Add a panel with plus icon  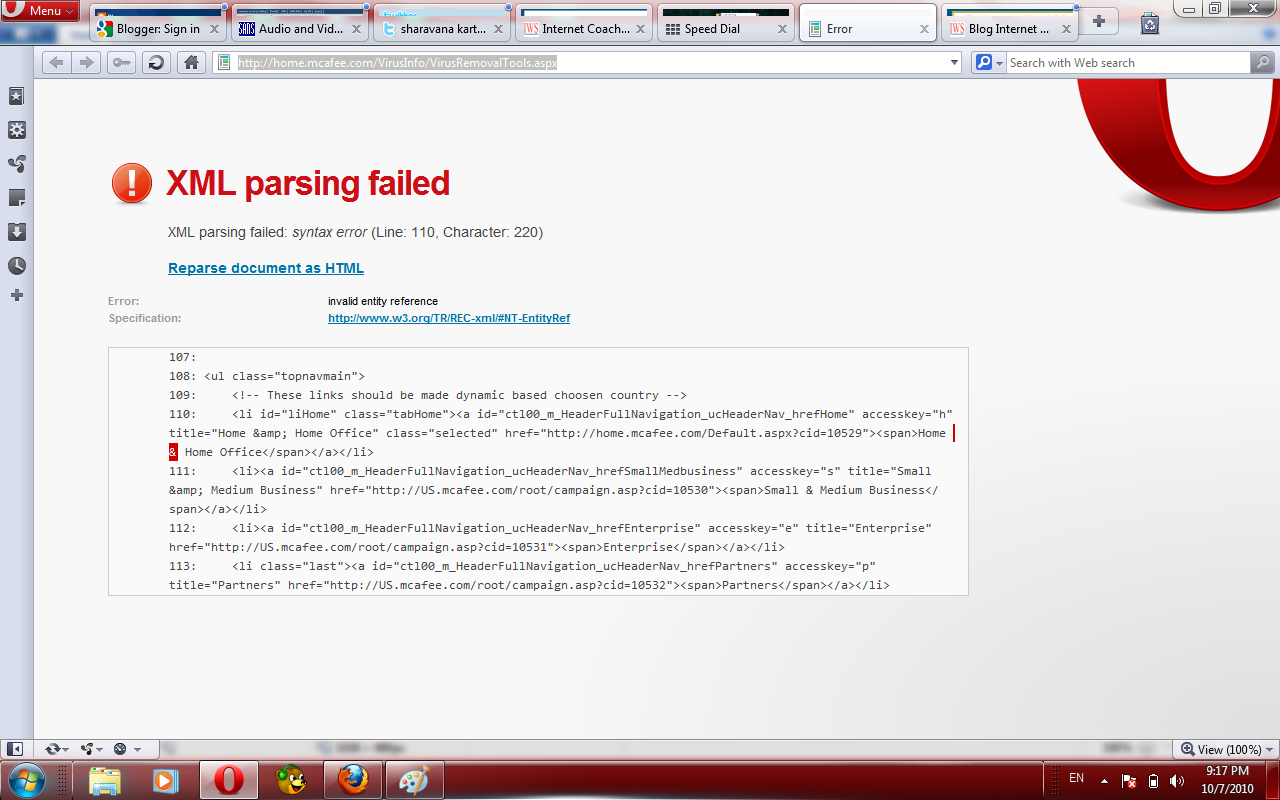pyautogui.click(x=17, y=295)
